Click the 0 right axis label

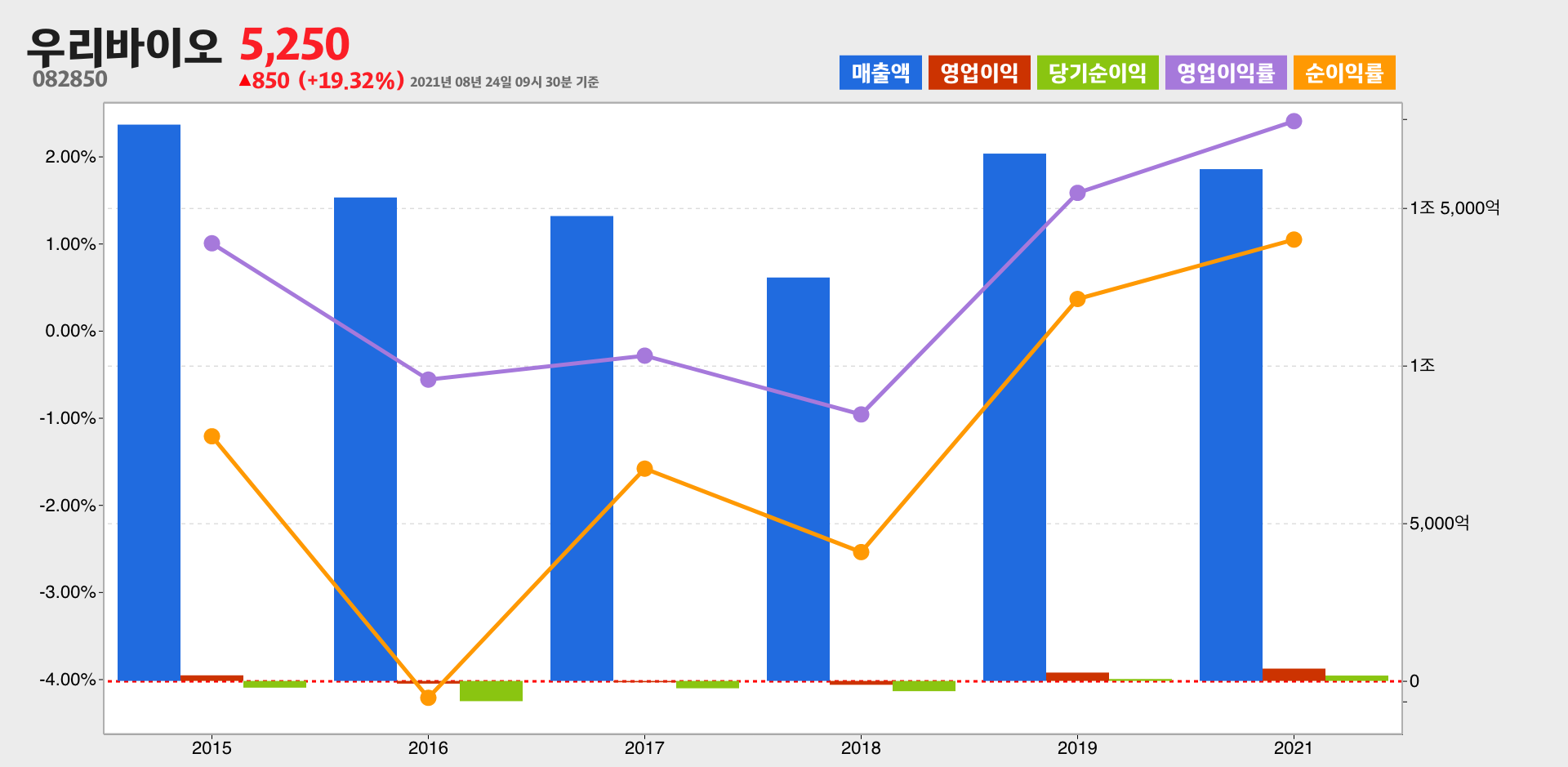(x=1414, y=681)
